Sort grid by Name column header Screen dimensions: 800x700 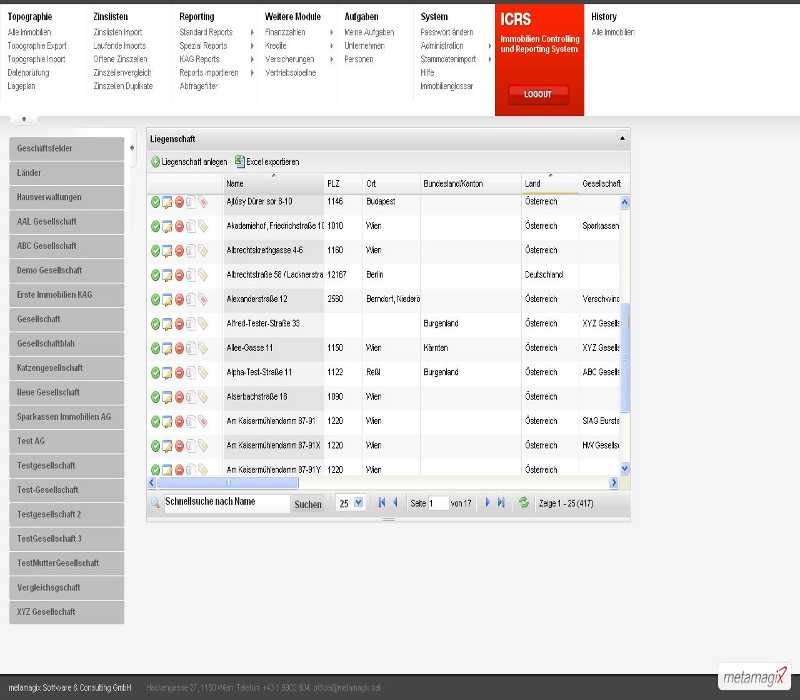pos(273,184)
